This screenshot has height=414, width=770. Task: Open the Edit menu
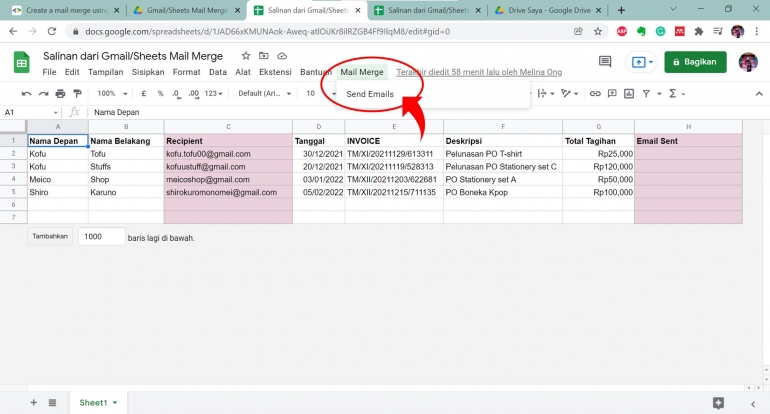(x=72, y=72)
